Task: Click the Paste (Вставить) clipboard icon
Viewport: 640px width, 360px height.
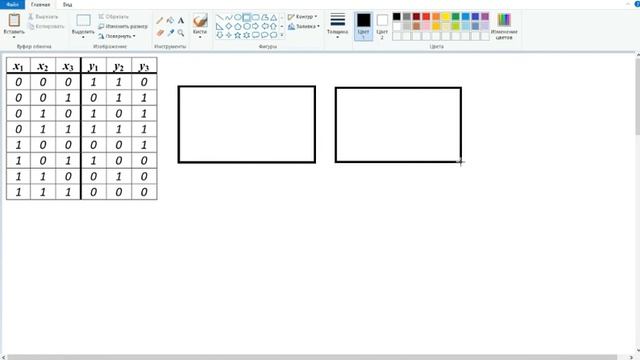Action: [14, 20]
